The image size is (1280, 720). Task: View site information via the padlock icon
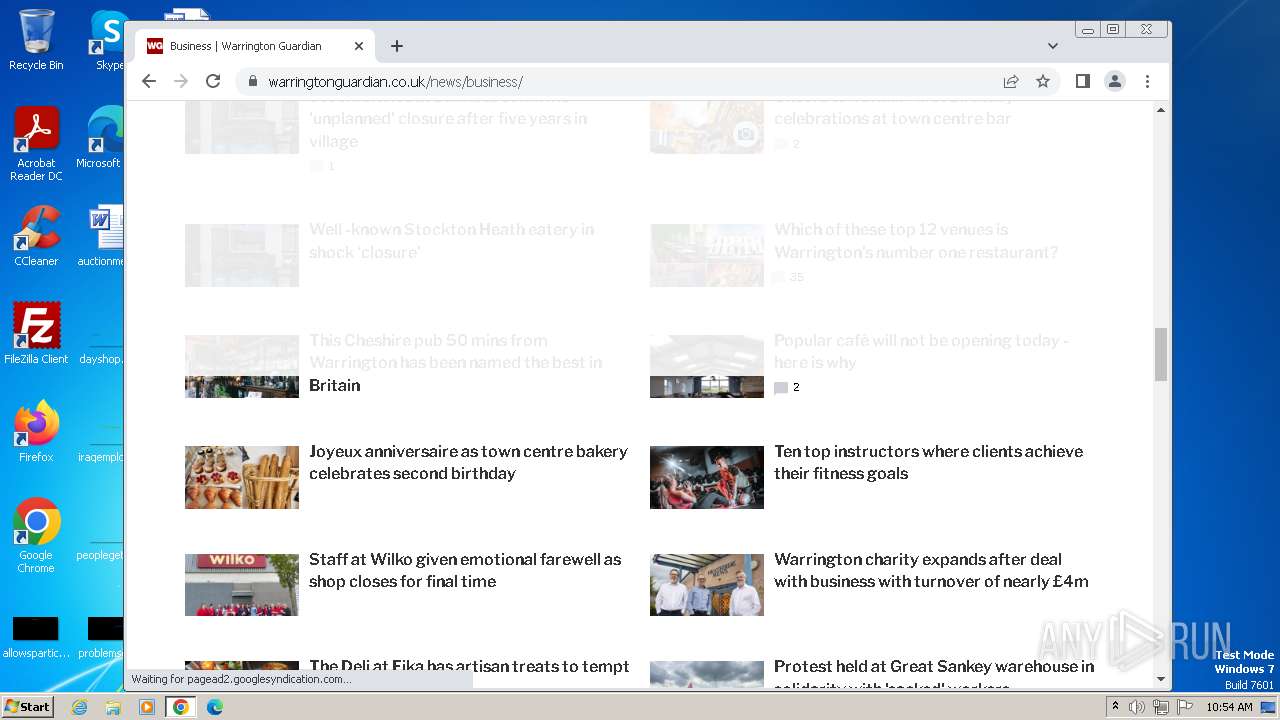tap(252, 82)
